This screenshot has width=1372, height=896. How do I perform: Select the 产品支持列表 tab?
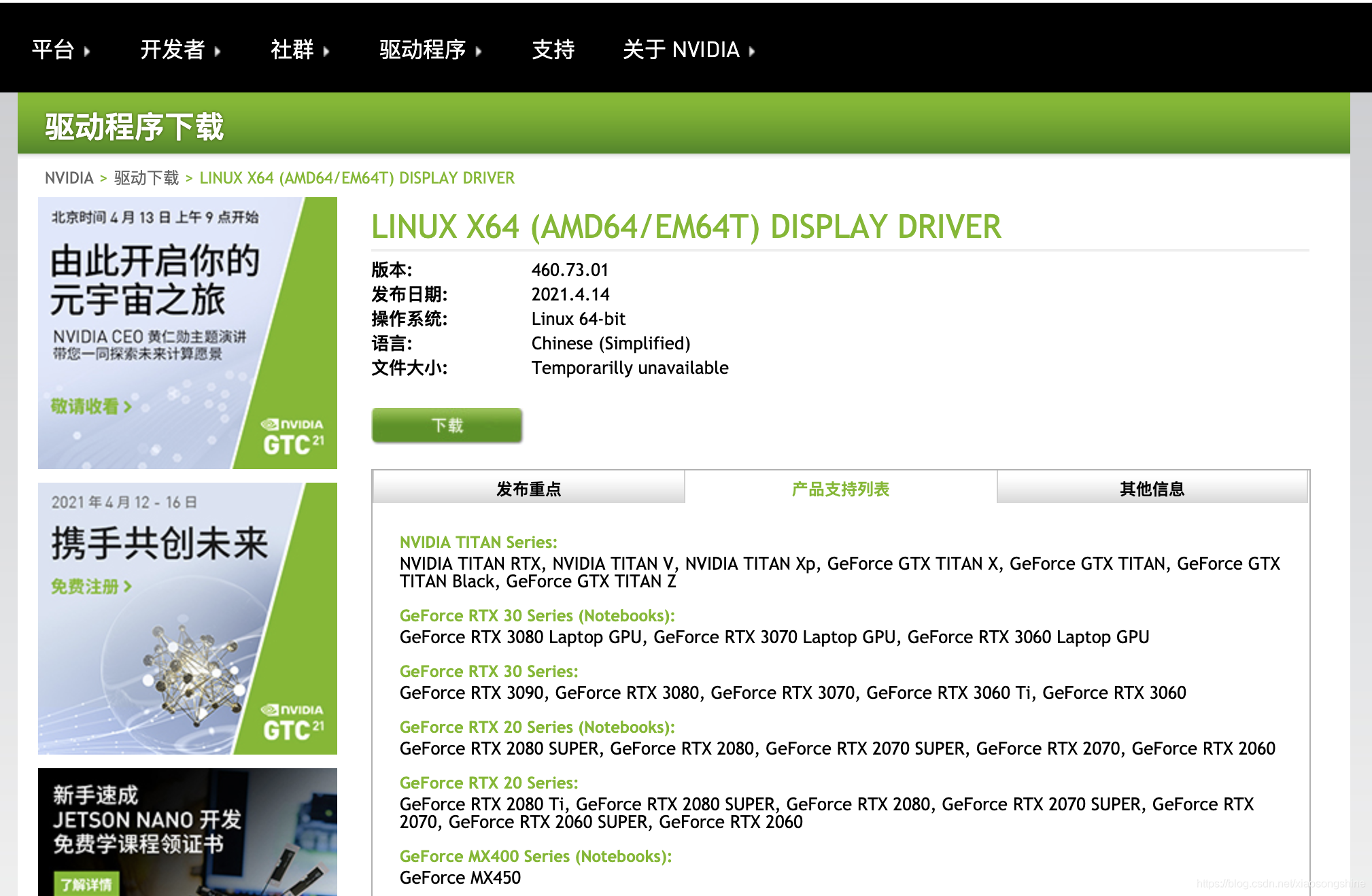(839, 488)
